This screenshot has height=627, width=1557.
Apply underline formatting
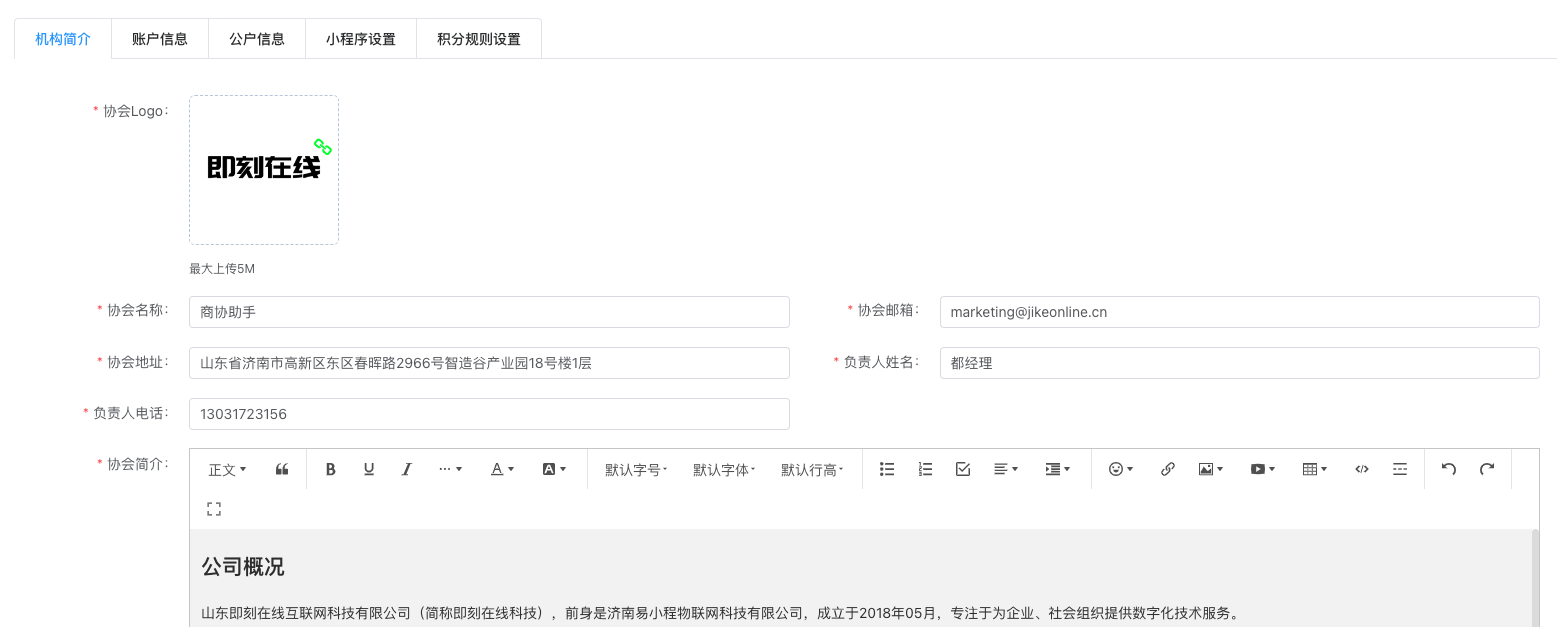369,469
